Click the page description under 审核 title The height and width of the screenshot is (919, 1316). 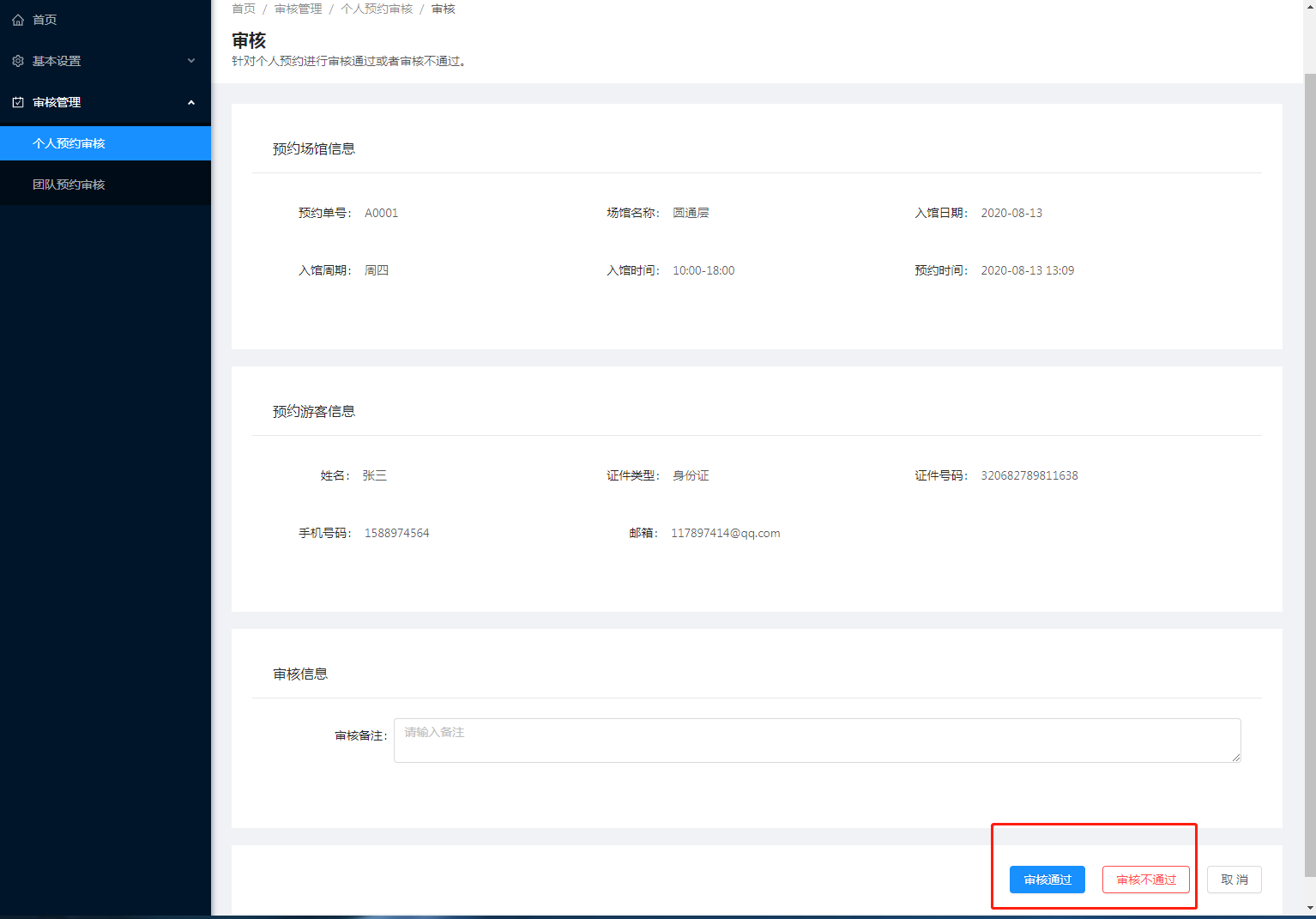point(350,61)
